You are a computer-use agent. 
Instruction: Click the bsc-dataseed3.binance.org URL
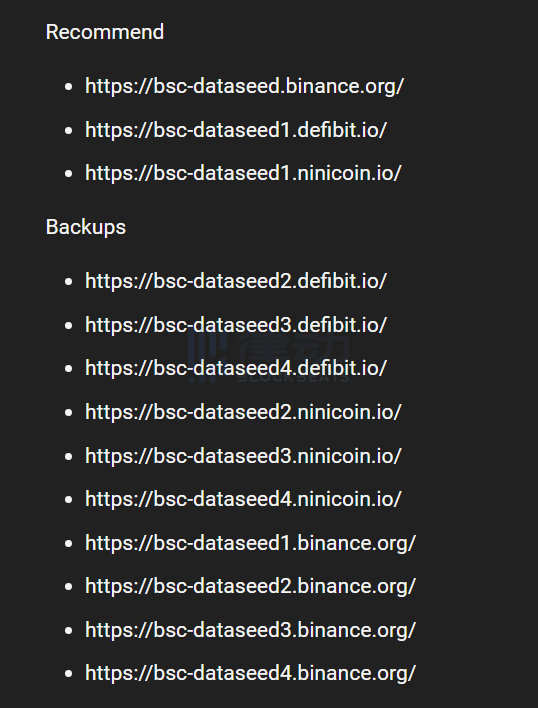pos(250,630)
